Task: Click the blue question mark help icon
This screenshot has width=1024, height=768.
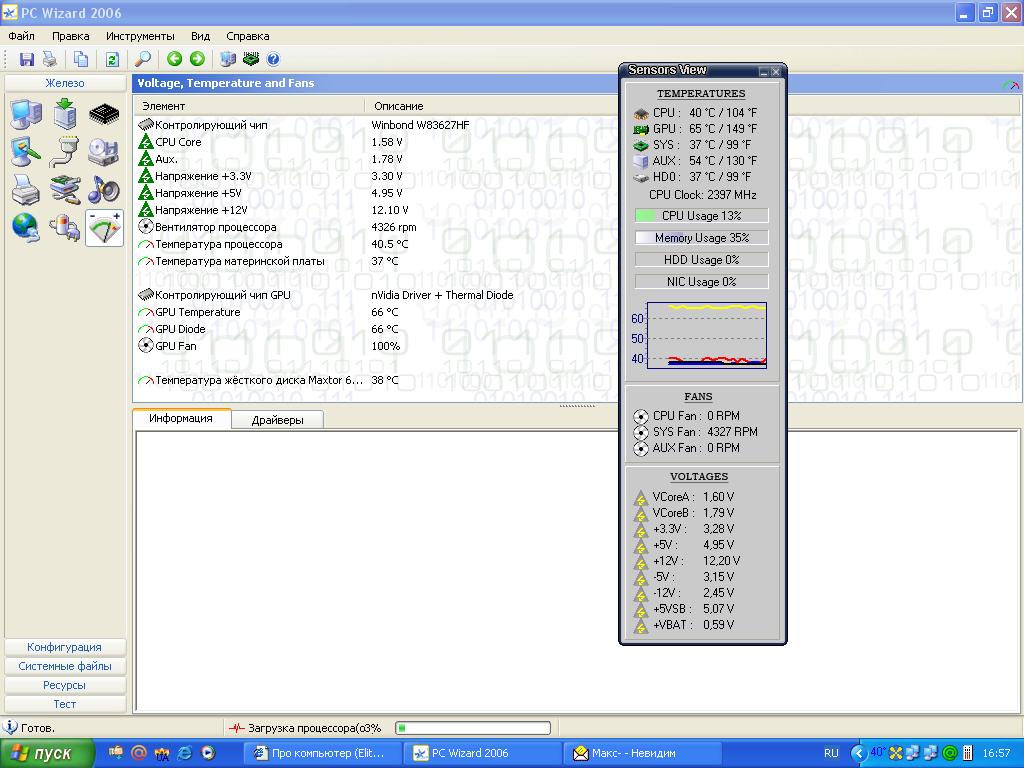Action: pyautogui.click(x=273, y=60)
